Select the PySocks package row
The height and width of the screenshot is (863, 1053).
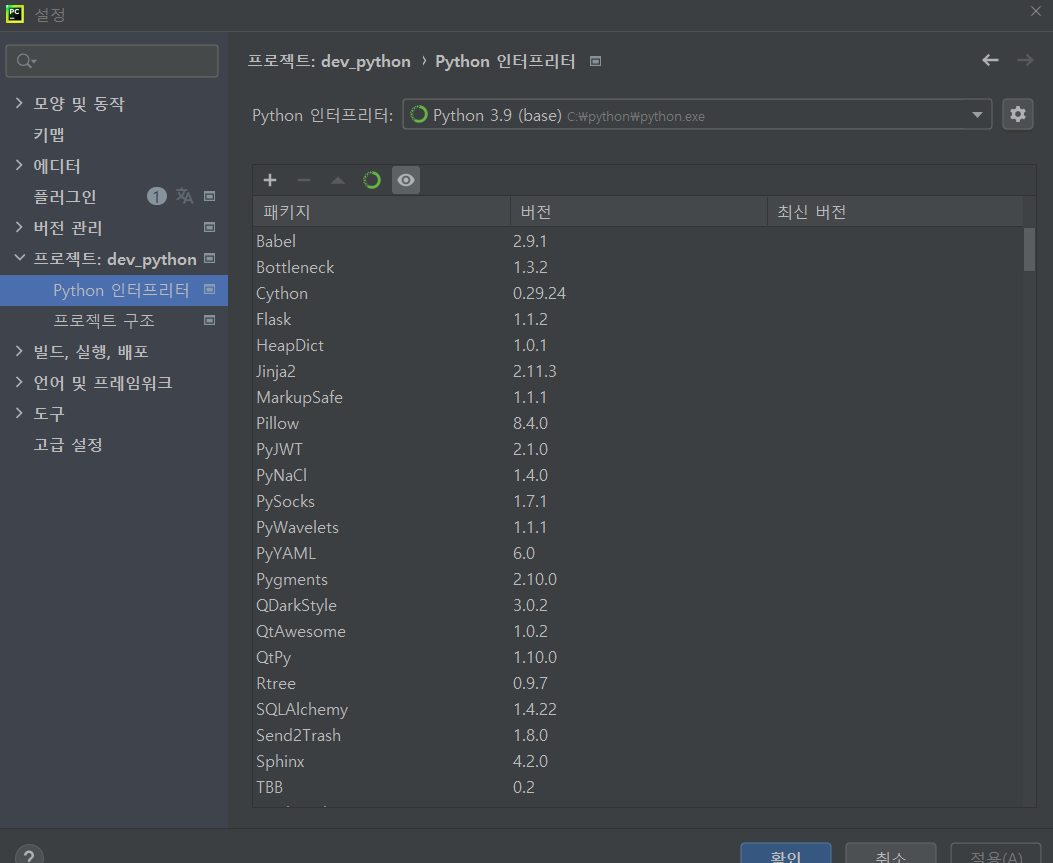point(638,502)
